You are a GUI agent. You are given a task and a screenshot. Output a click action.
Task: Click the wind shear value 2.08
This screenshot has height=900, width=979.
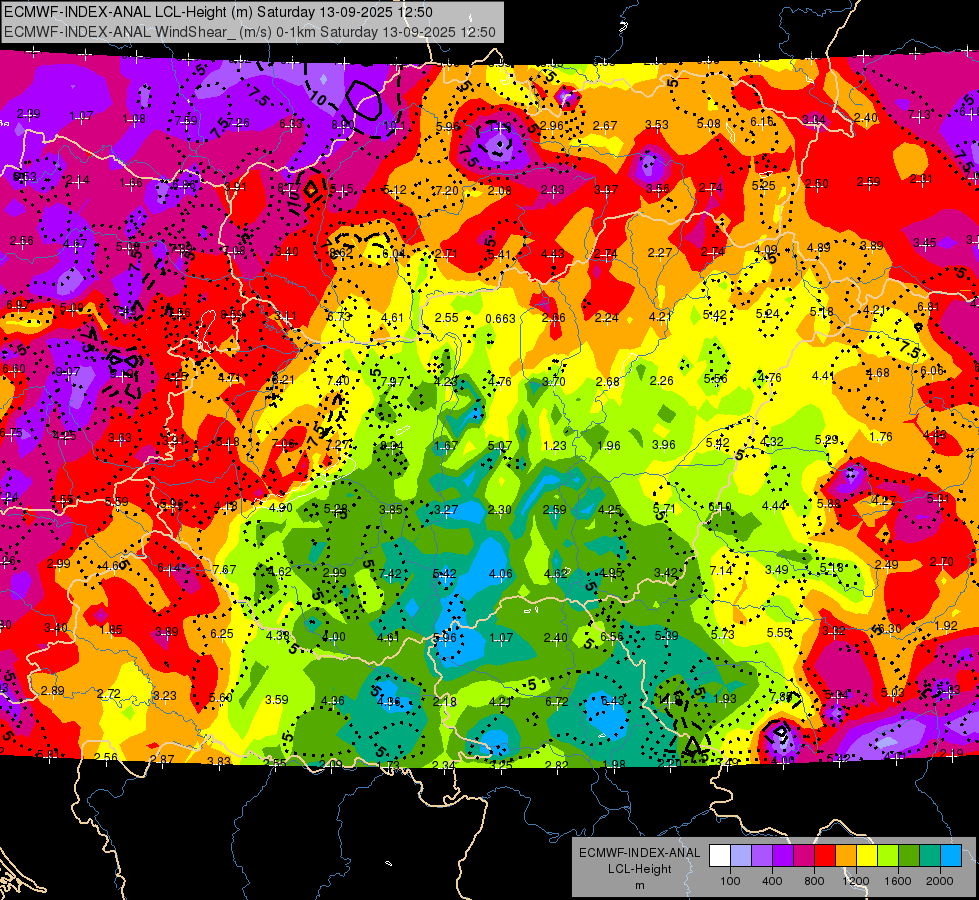tap(499, 190)
